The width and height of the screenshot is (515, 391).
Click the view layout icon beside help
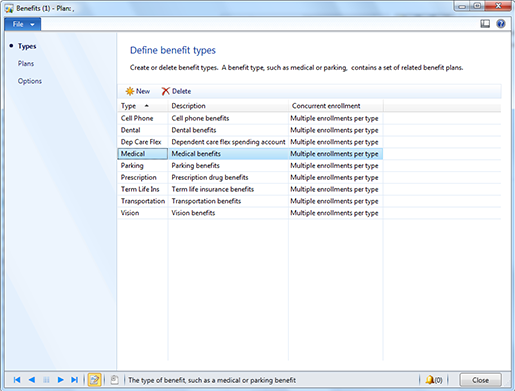click(485, 24)
